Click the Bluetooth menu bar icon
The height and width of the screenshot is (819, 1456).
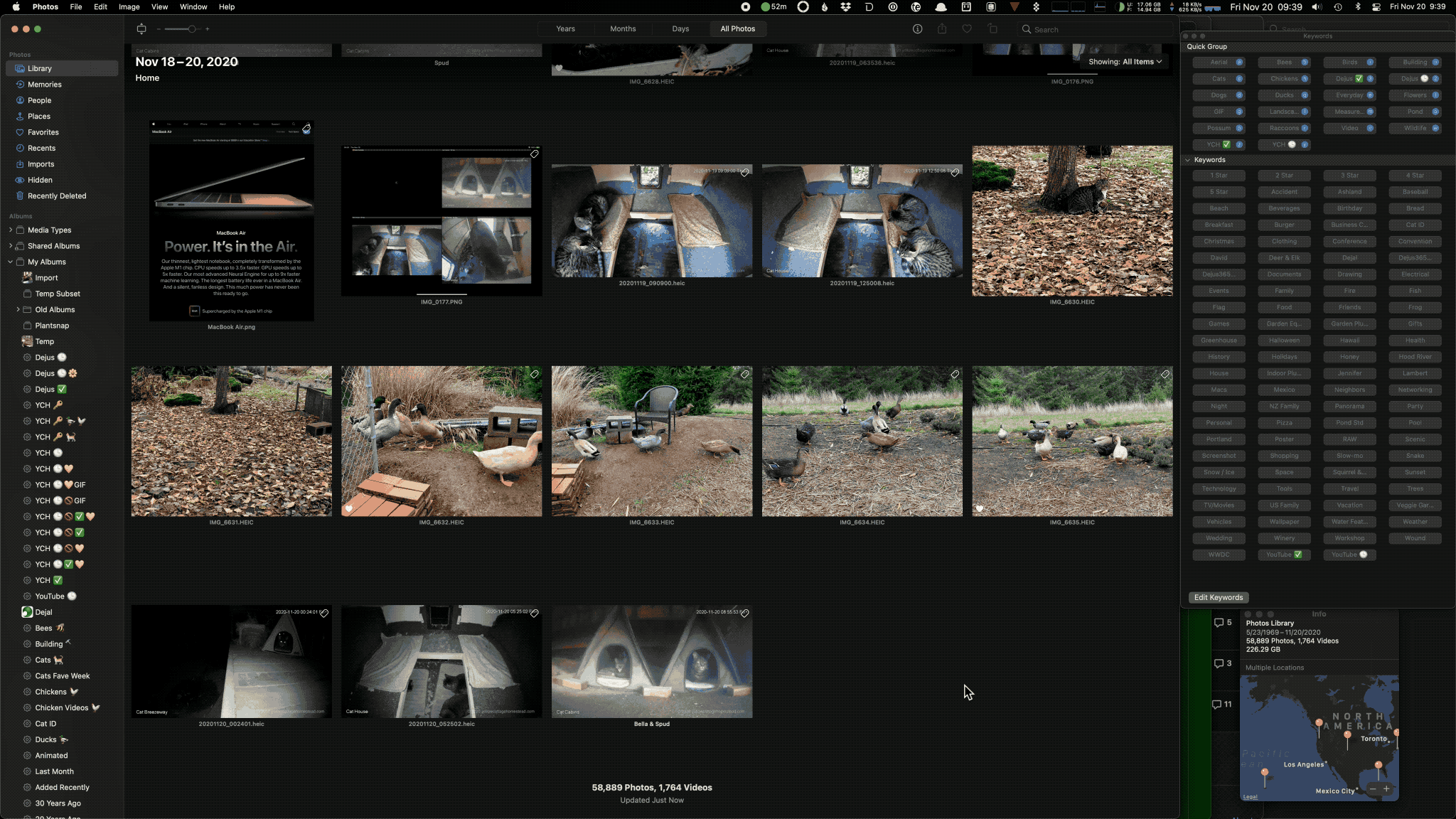tap(1356, 7)
